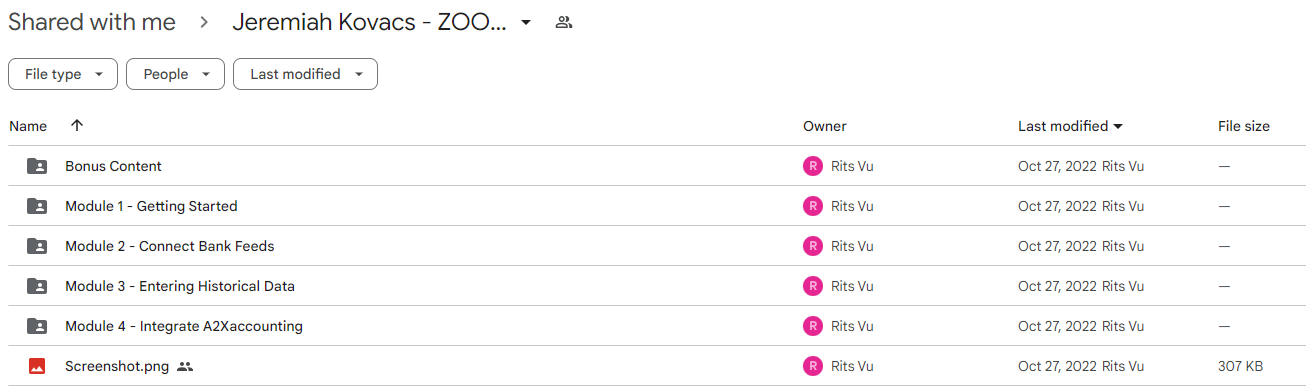1306x392 pixels.
Task: Click the Name column header
Action: point(28,126)
